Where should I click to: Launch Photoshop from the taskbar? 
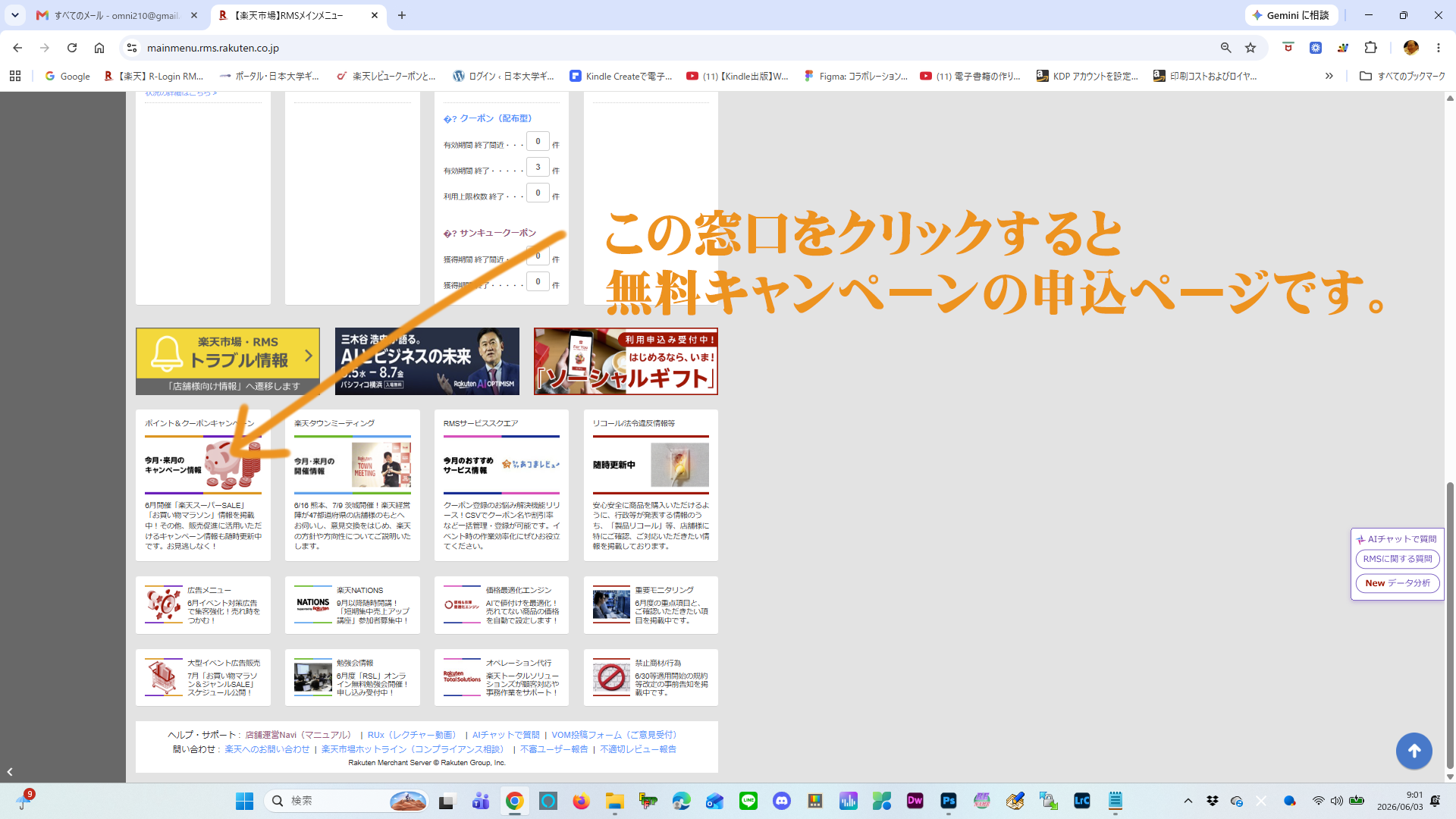coord(949,801)
